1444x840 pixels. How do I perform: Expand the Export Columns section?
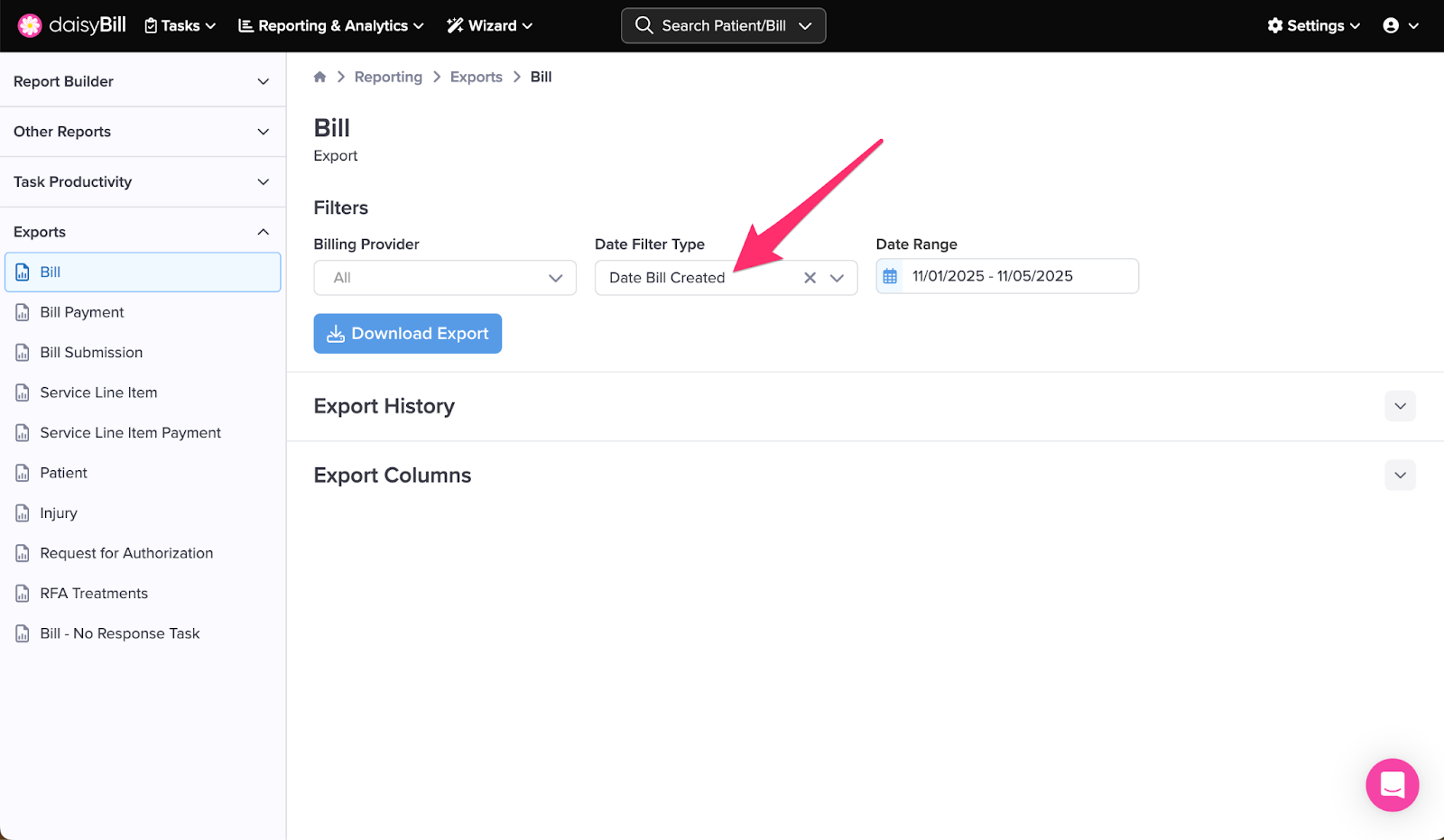coord(1400,475)
